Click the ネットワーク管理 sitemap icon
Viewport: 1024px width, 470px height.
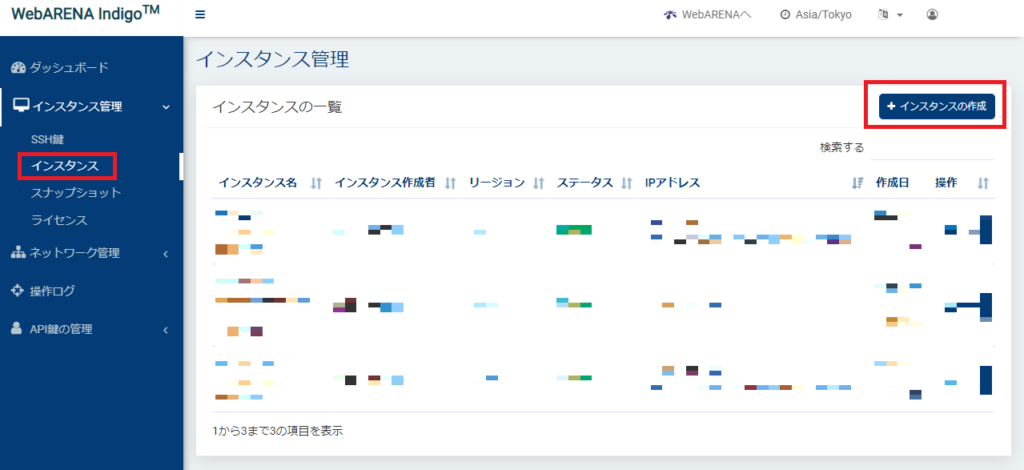click(18, 253)
